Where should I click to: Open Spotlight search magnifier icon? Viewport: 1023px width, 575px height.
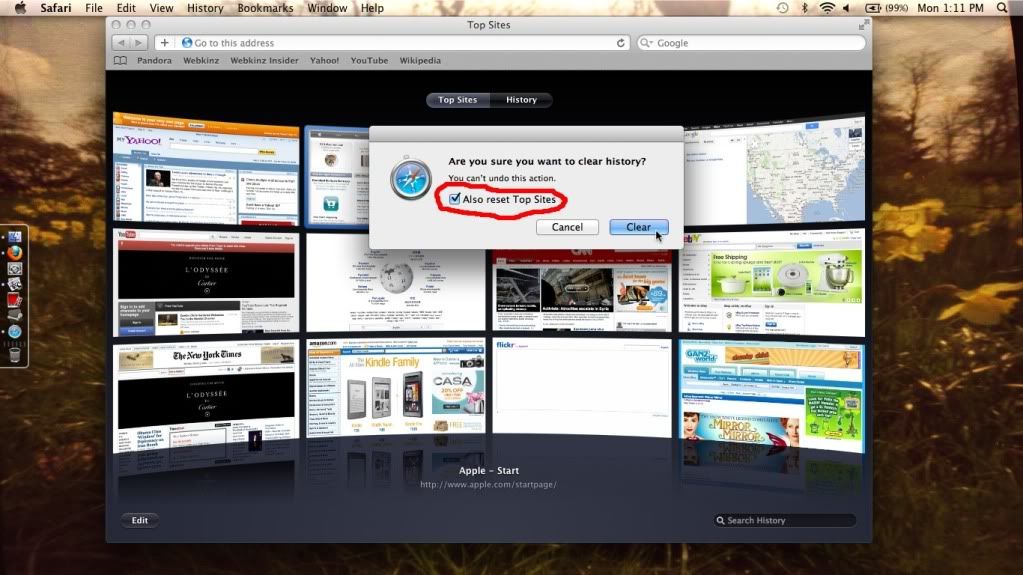(x=1002, y=8)
